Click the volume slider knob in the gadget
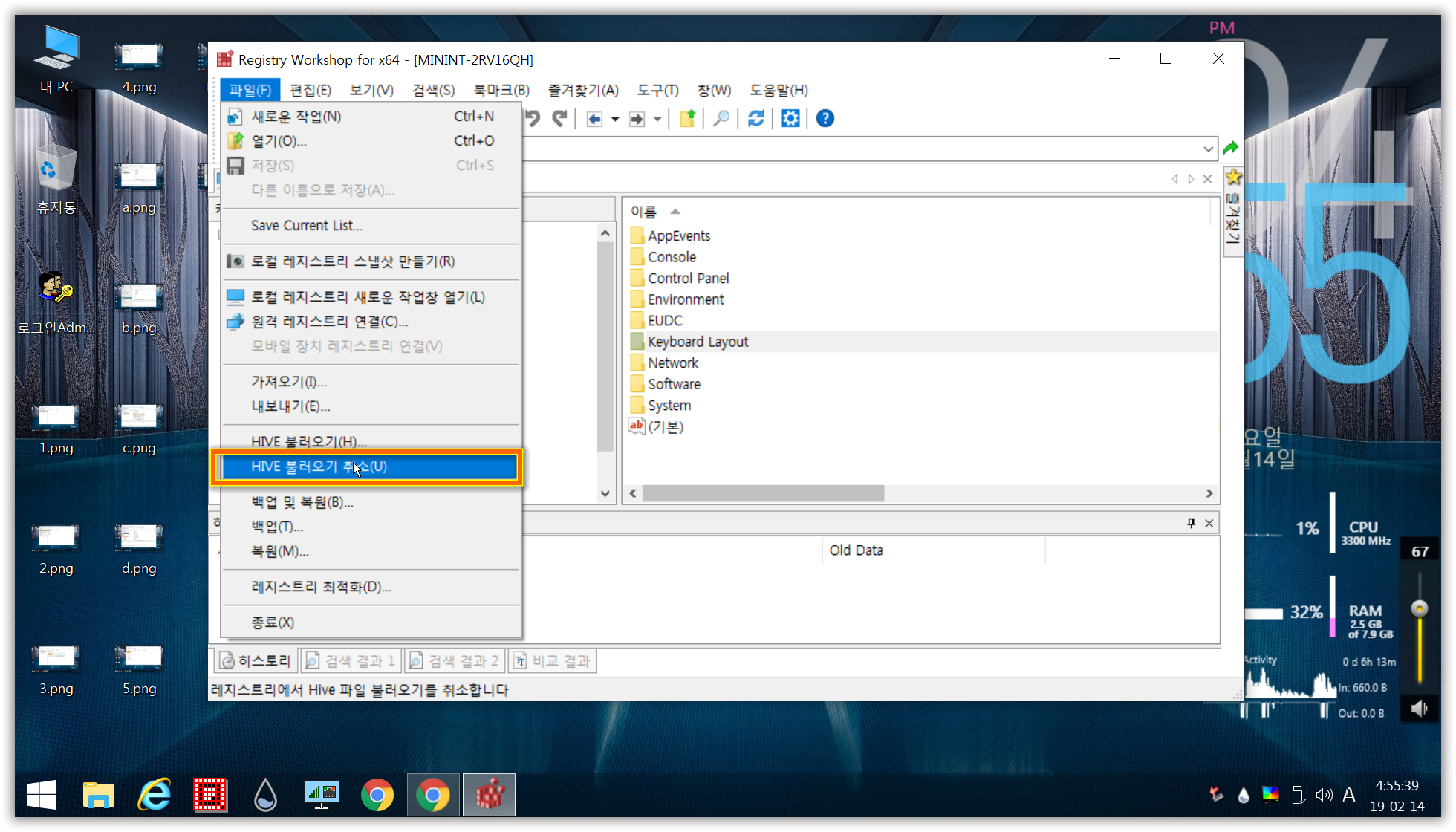This screenshot has width=1456, height=832. pos(1420,608)
